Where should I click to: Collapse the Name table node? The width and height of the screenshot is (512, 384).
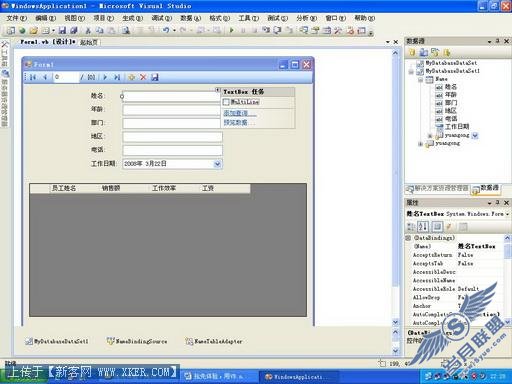point(421,79)
